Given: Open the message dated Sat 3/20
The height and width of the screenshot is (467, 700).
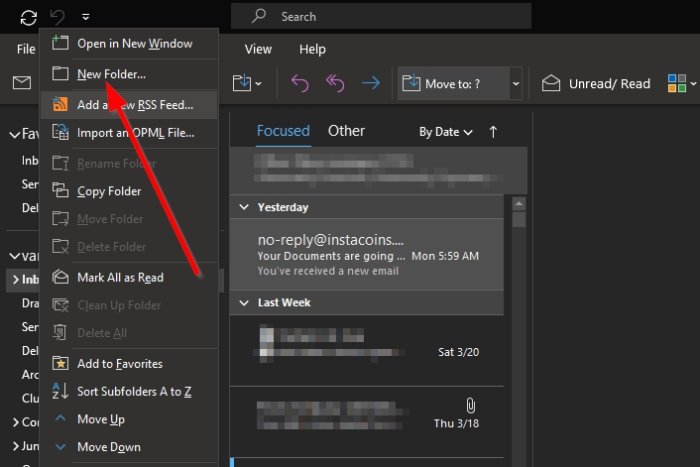Looking at the screenshot, I should [x=367, y=351].
